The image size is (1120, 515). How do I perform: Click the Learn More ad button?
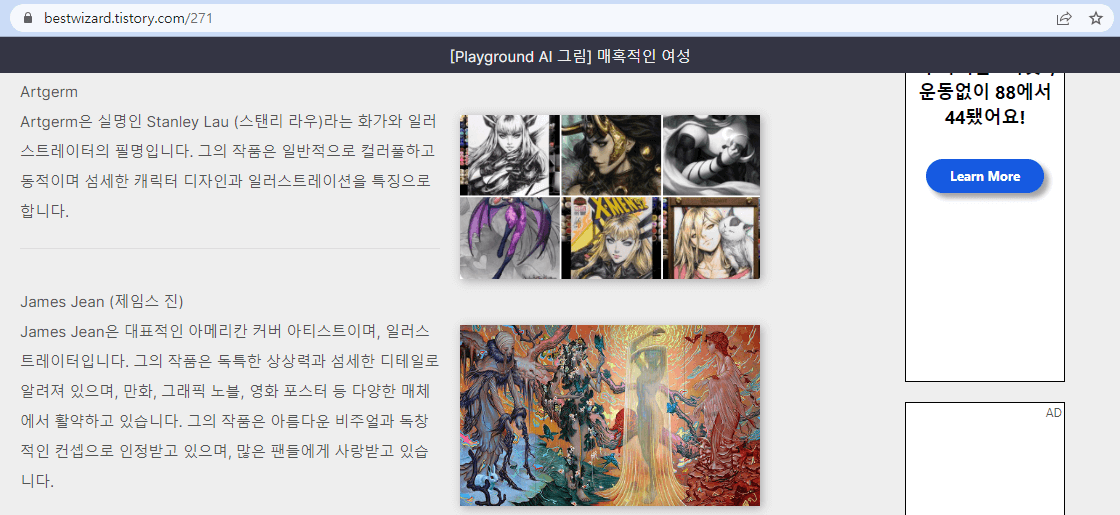(984, 176)
